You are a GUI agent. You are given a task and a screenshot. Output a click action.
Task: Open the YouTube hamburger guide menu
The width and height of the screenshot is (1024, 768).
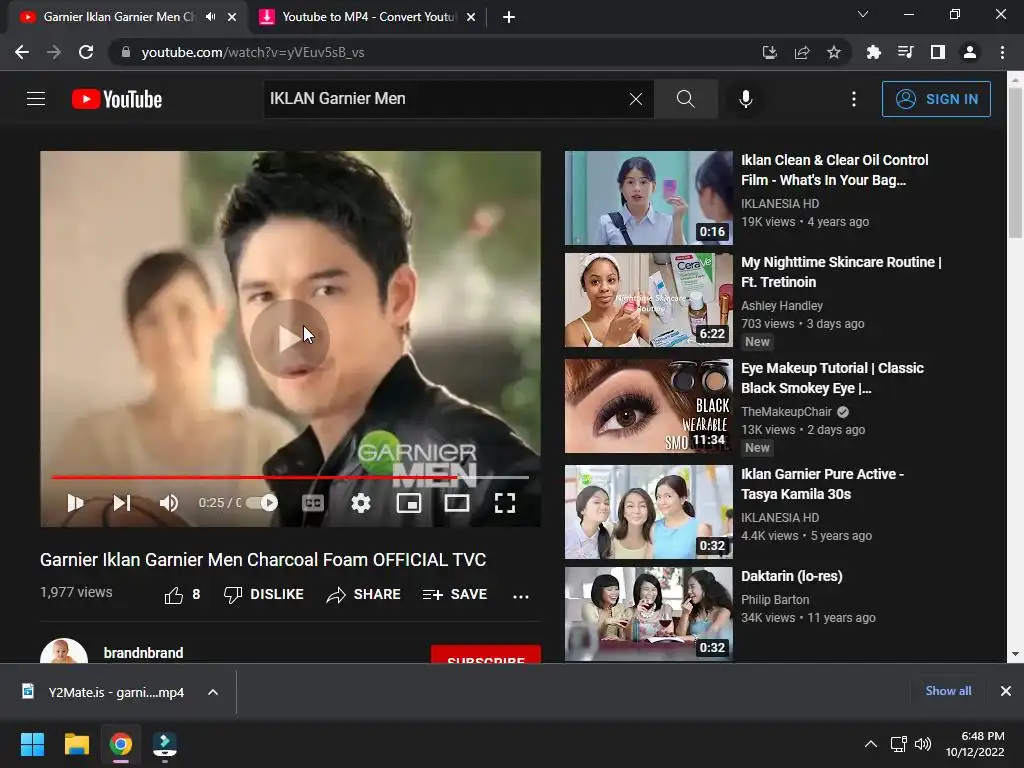[x=36, y=99]
